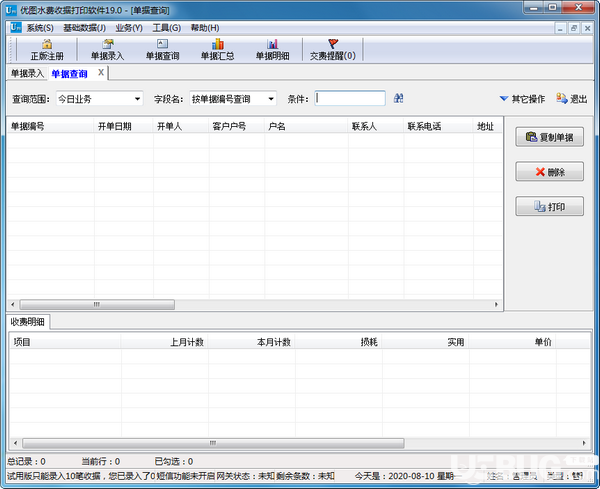
Task: Select the 单据查询 tab
Action: coord(69,73)
